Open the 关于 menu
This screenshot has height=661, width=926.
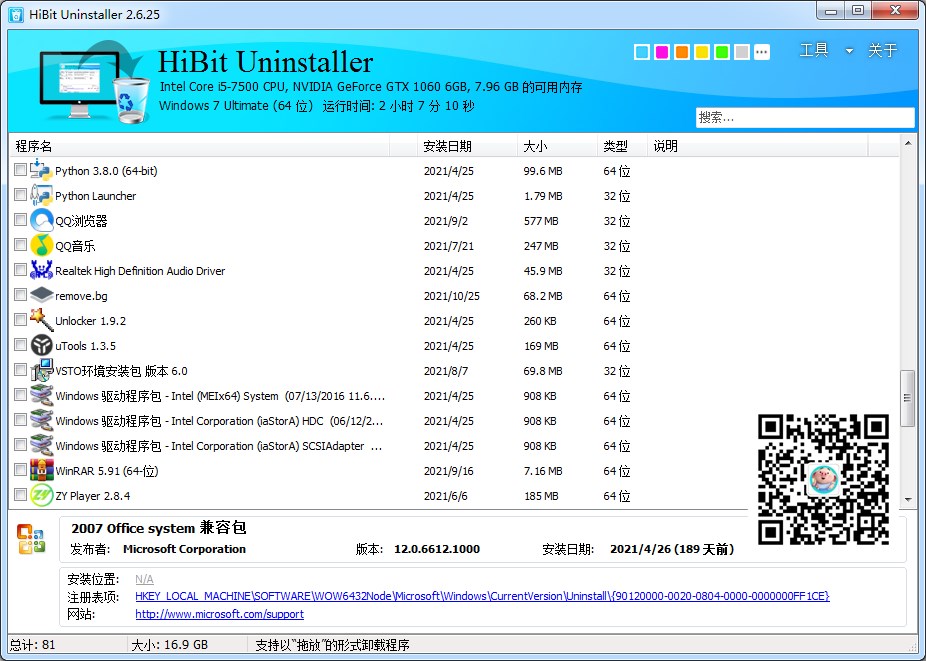click(x=882, y=51)
